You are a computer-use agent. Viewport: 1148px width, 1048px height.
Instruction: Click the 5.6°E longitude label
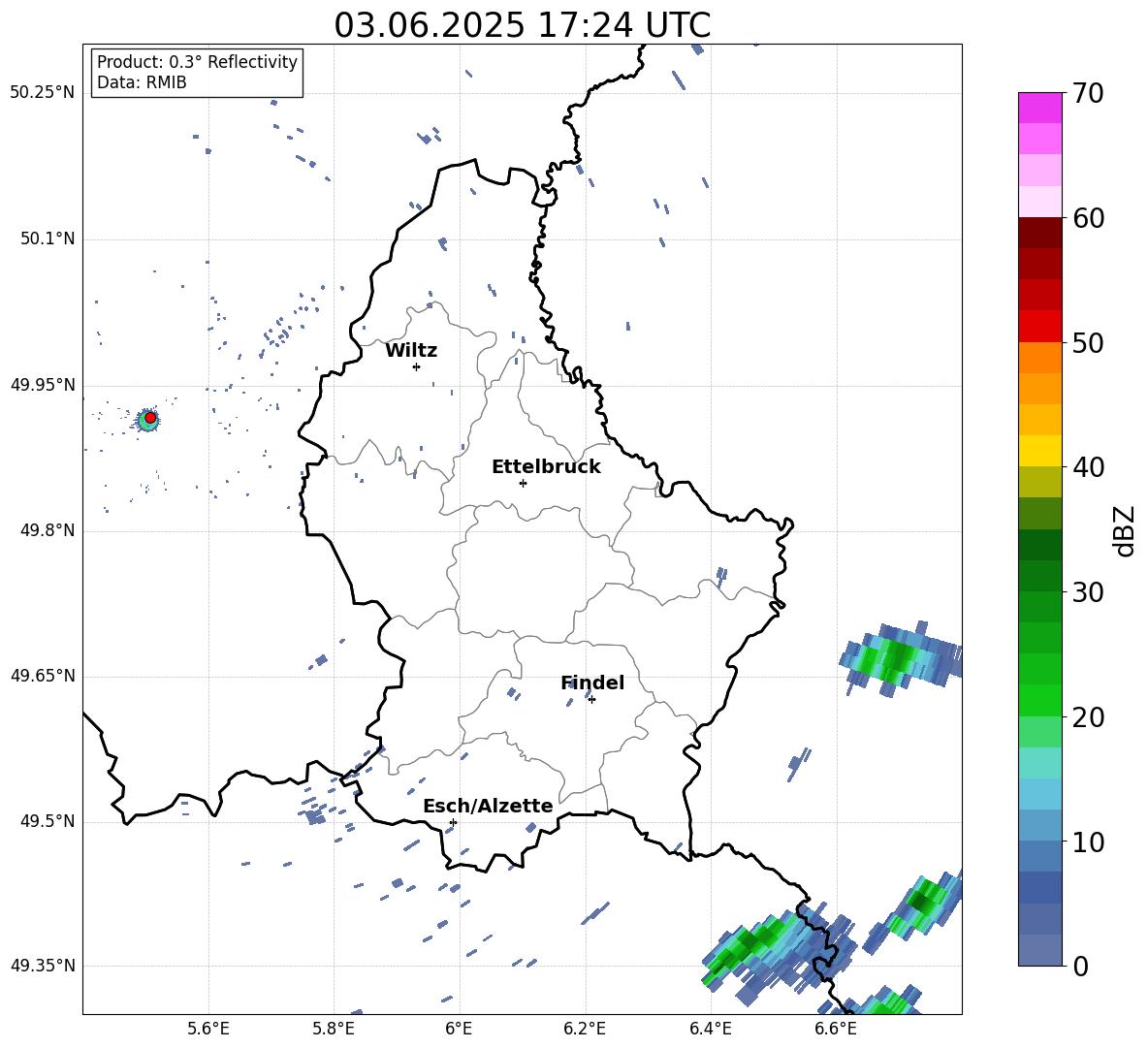(x=208, y=1029)
